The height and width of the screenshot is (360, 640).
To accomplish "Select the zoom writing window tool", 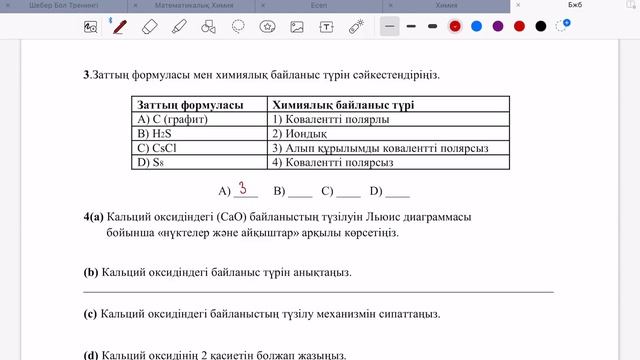I will point(90,27).
